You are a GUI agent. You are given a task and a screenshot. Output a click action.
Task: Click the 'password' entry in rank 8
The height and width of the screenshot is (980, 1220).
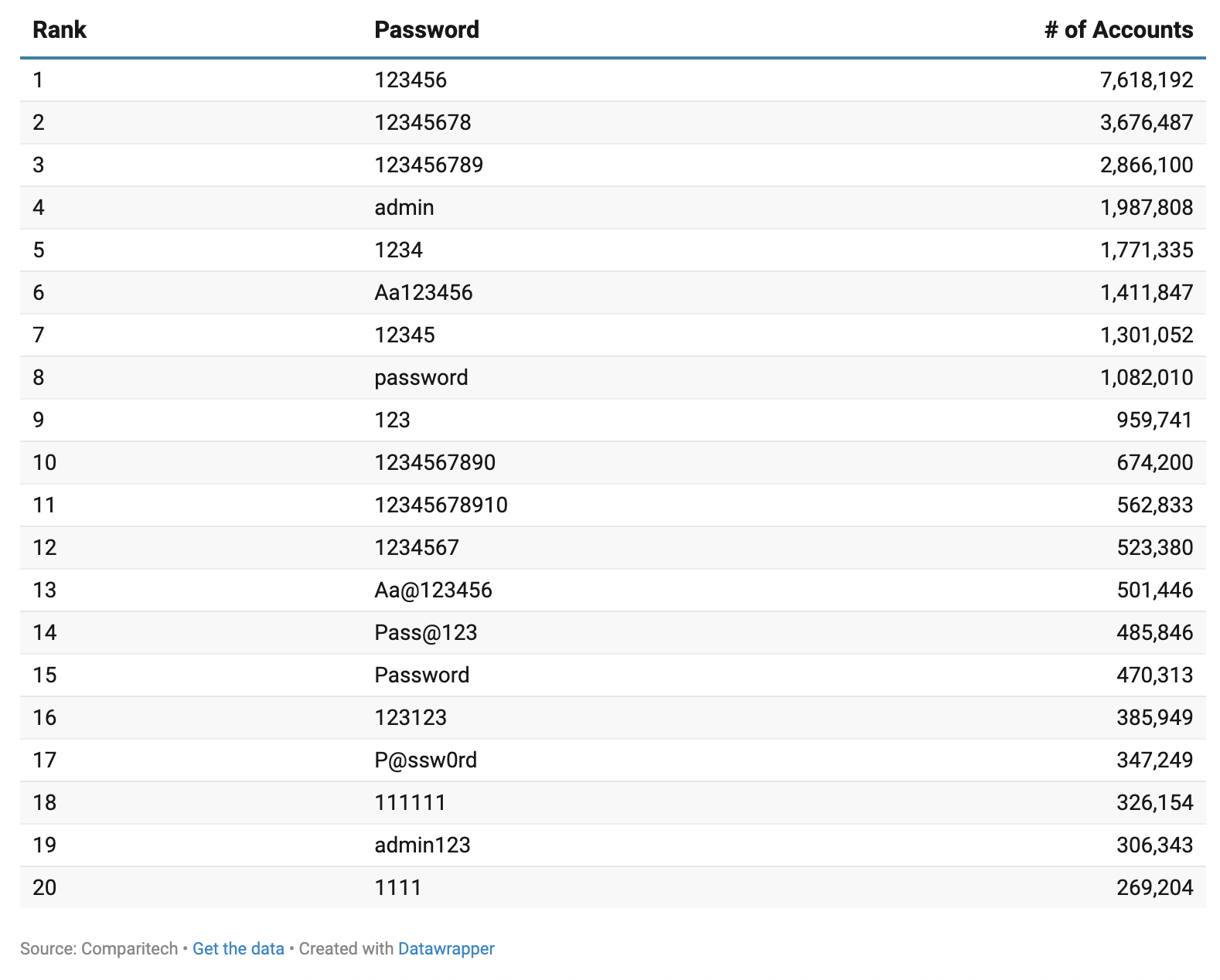point(421,378)
